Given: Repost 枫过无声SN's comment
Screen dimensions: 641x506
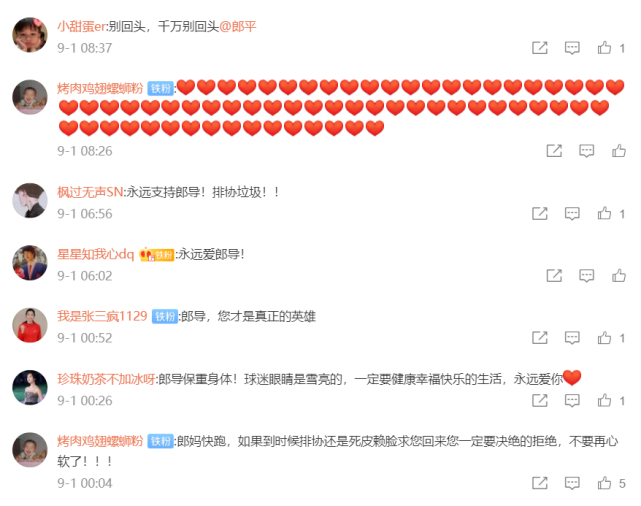Looking at the screenshot, I should 540,213.
